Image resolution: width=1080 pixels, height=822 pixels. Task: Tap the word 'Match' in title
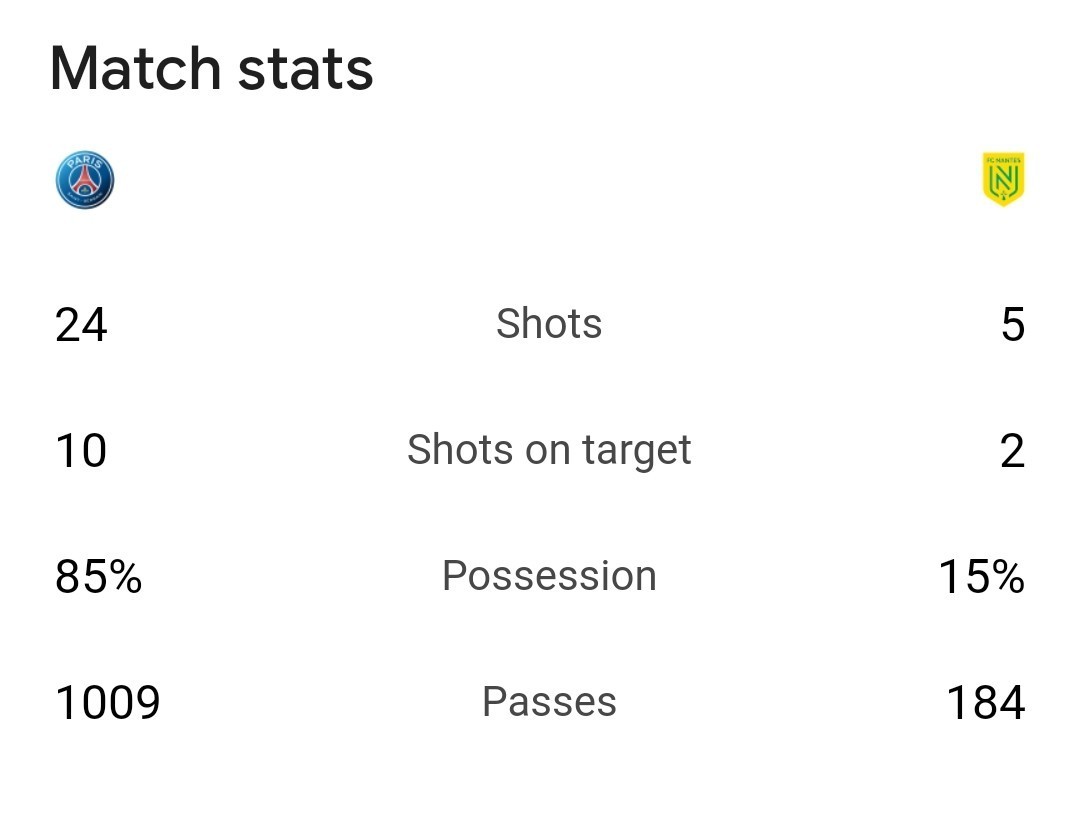[136, 68]
